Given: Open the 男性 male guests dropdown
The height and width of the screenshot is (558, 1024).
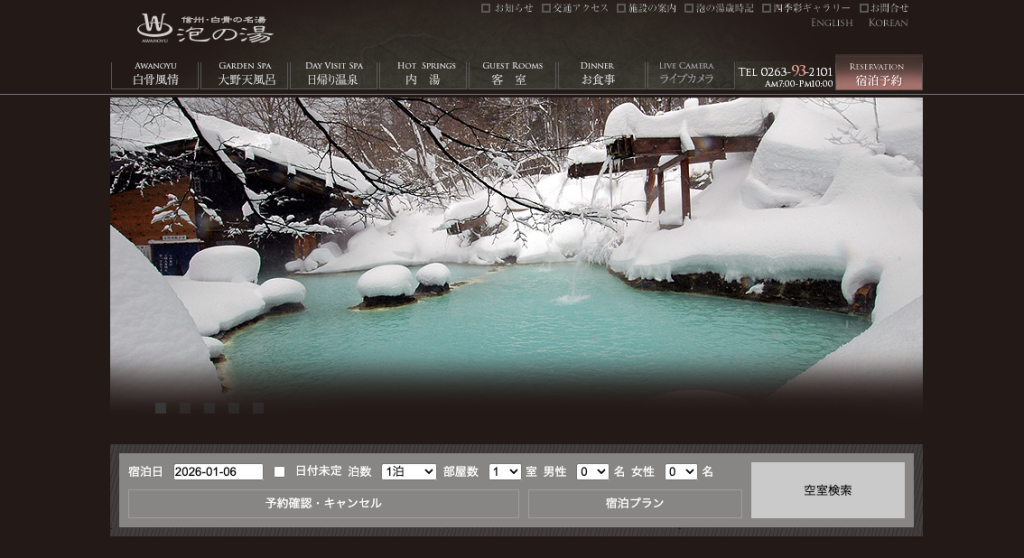Looking at the screenshot, I should pyautogui.click(x=592, y=472).
